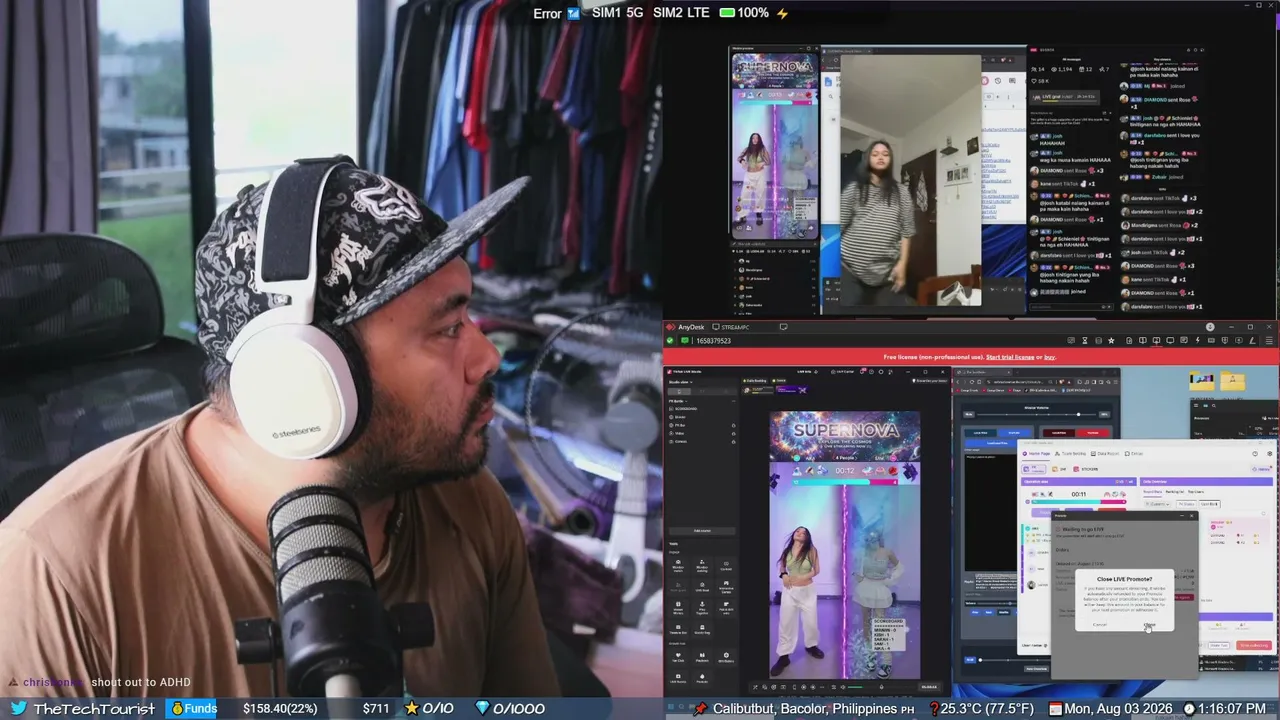Open the Fan Club tool in LIVE Studio
Viewport: 1280px width, 720px height.
(x=679, y=658)
